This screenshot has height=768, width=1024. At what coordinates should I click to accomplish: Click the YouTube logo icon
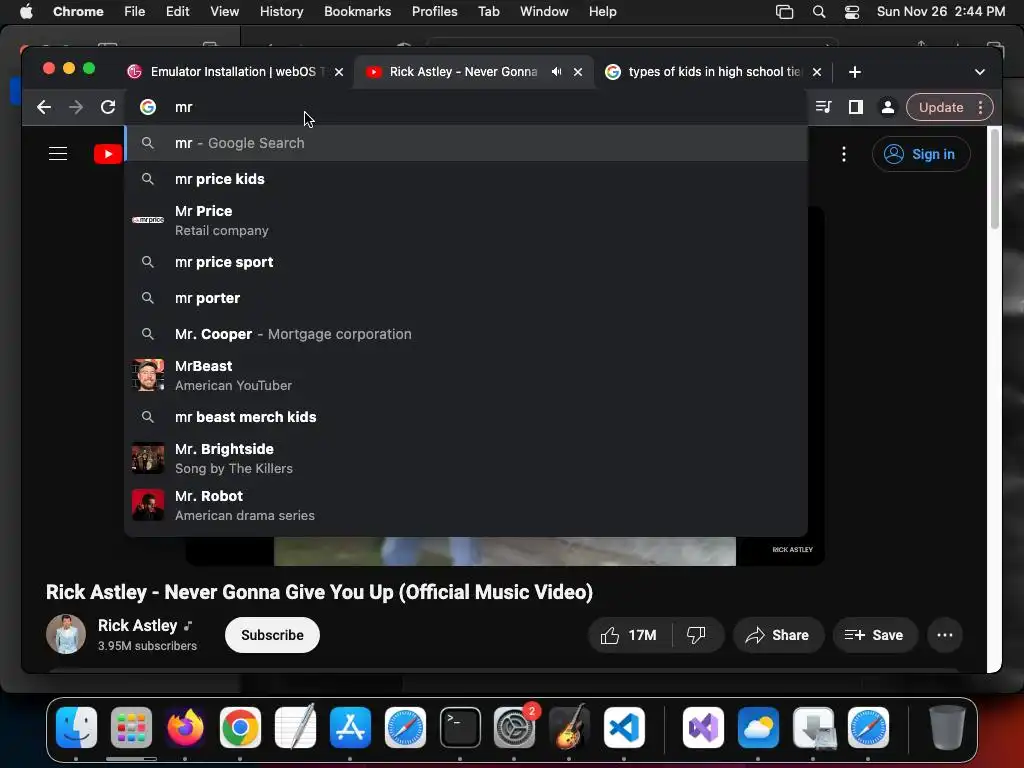[108, 154]
